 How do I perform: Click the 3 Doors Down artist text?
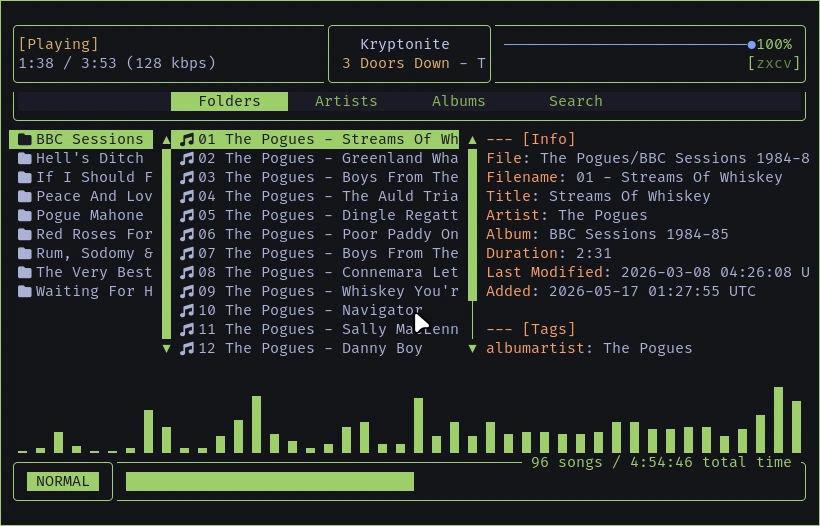pos(396,63)
